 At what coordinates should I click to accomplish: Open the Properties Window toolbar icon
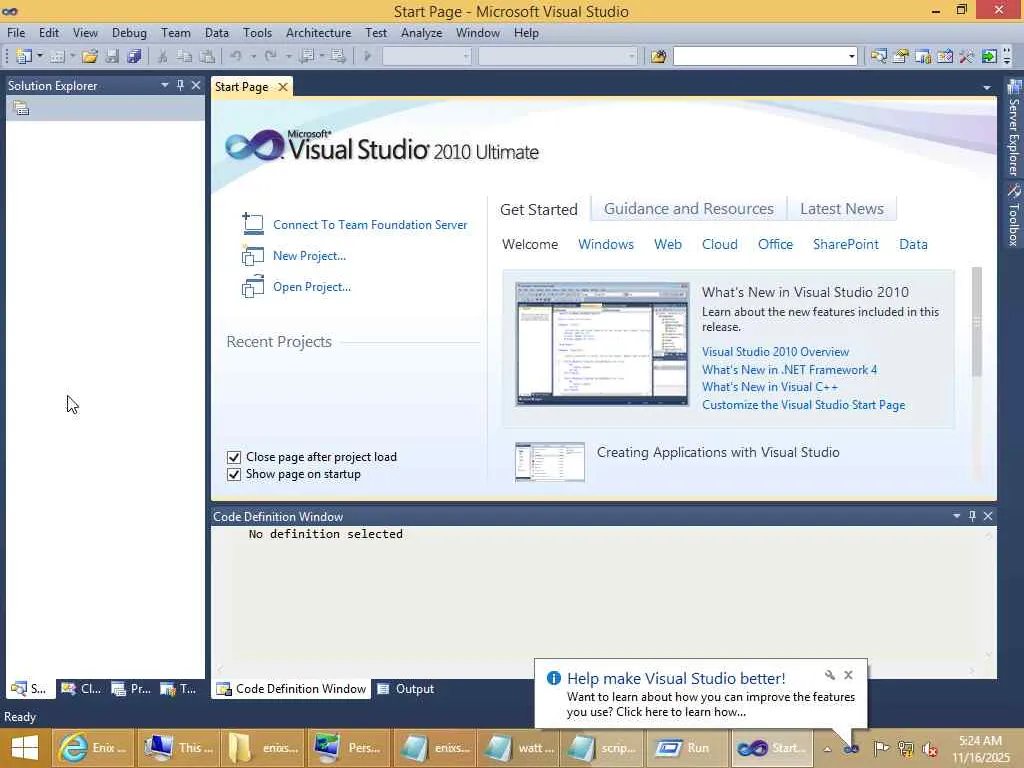(x=901, y=57)
